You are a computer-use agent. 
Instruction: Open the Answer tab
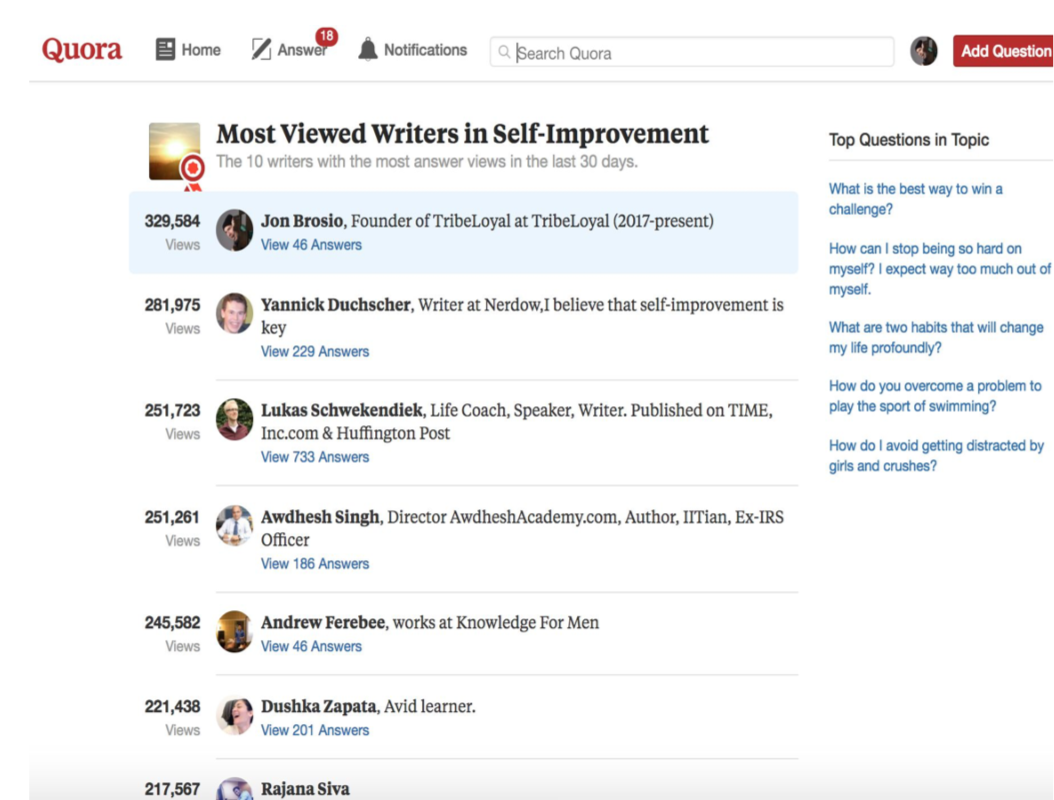289,50
